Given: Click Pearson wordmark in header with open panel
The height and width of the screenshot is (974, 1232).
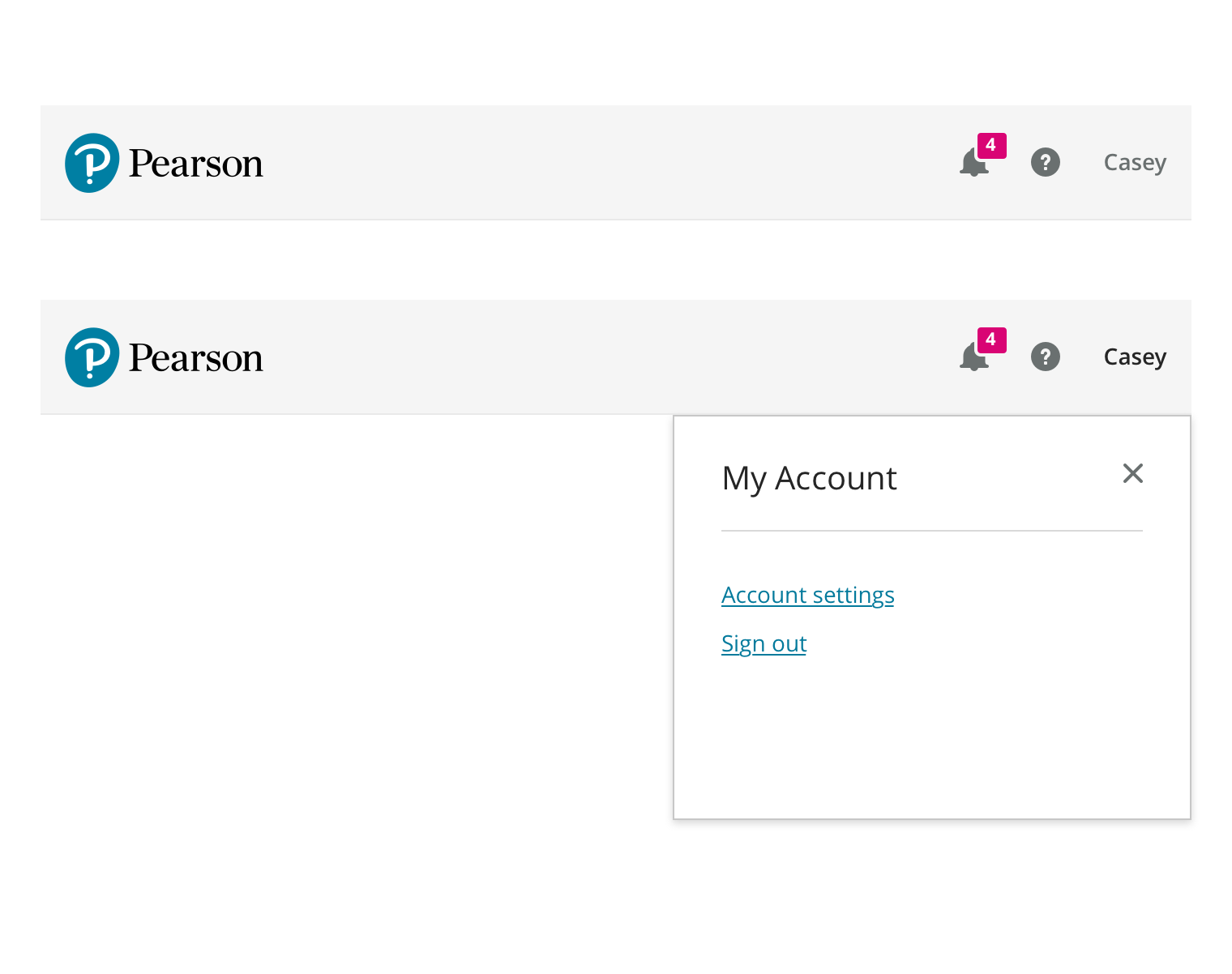Looking at the screenshot, I should (195, 358).
